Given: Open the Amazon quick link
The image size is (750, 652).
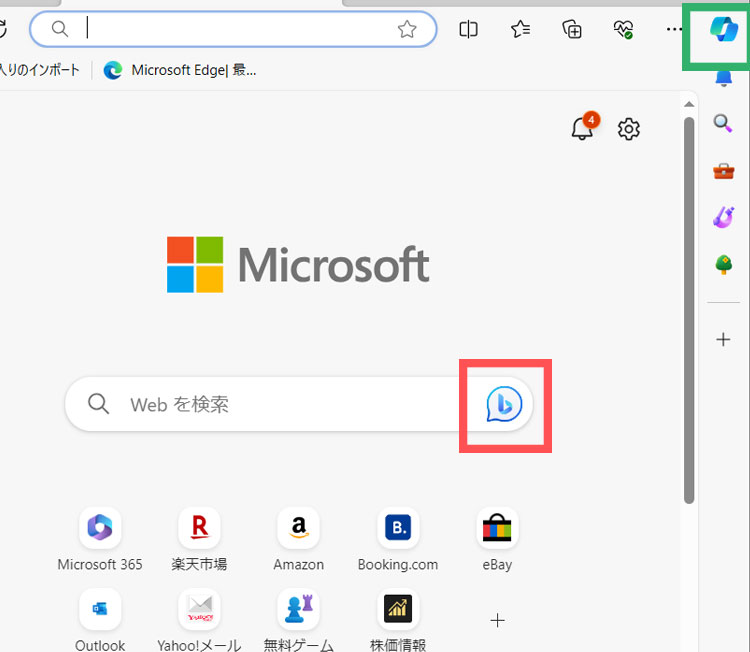Looking at the screenshot, I should (298, 539).
